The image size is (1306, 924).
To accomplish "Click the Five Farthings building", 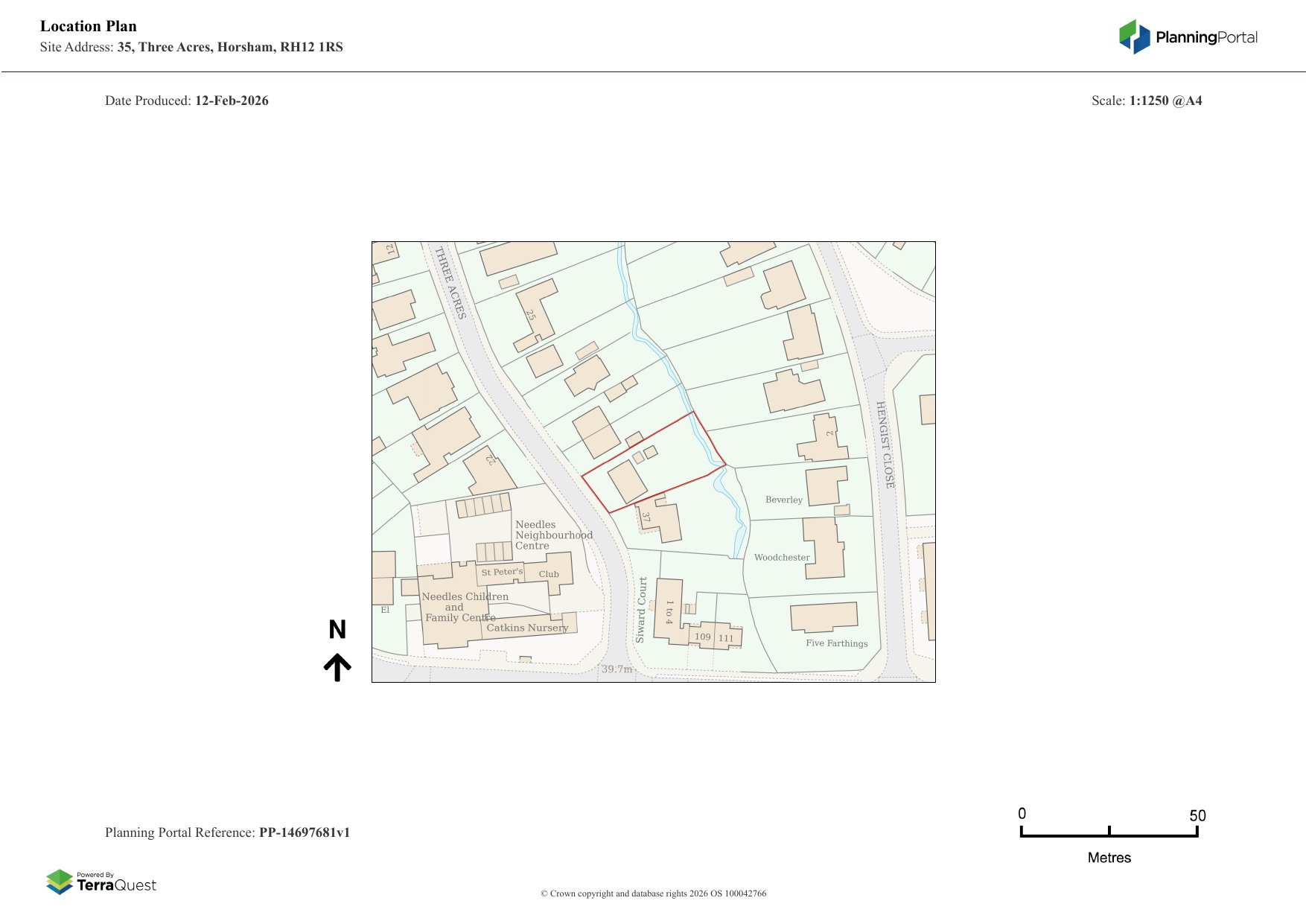I will 824,616.
